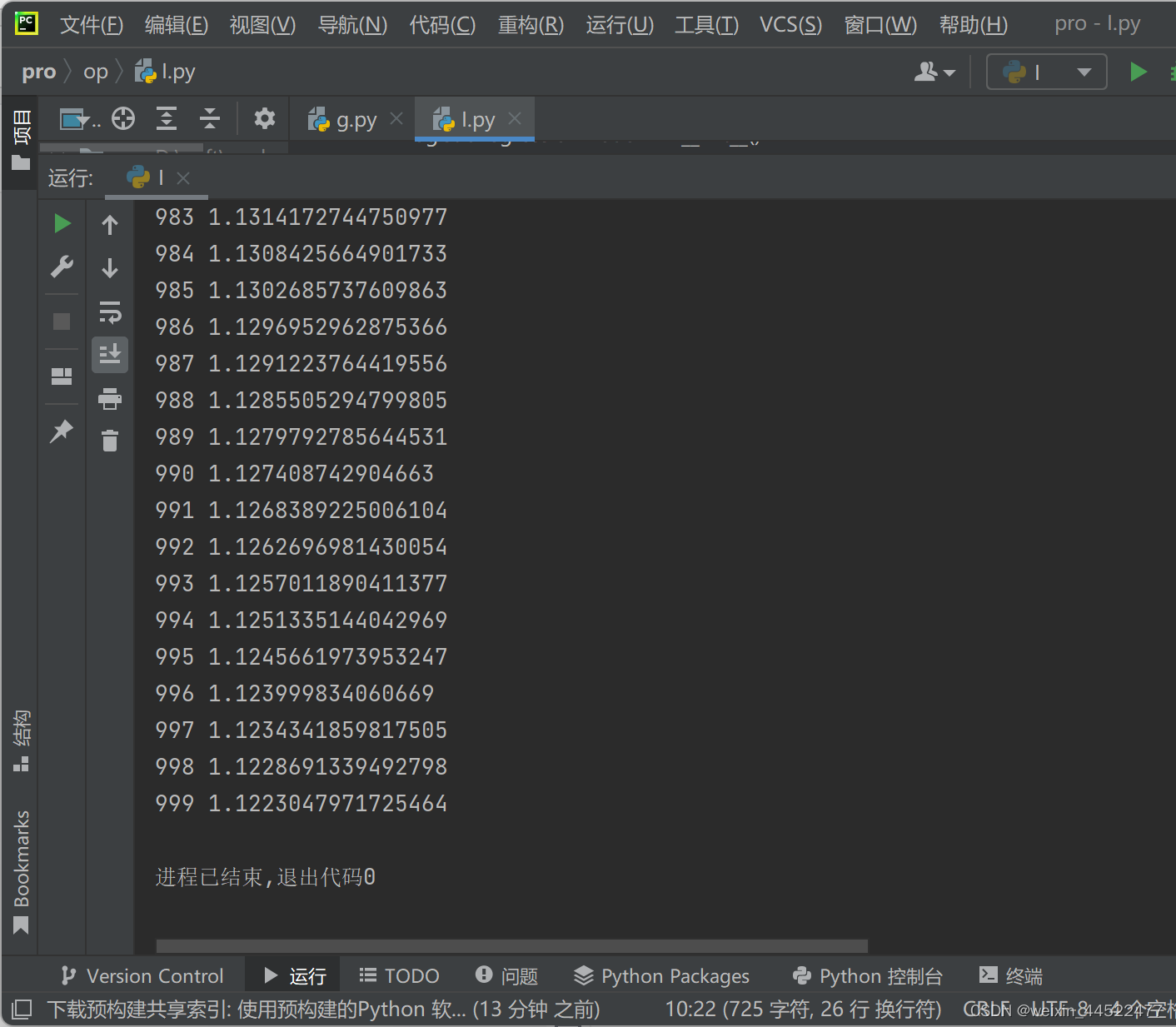Open the 窗口(W) menu
1176x1027 pixels.
coord(880,25)
